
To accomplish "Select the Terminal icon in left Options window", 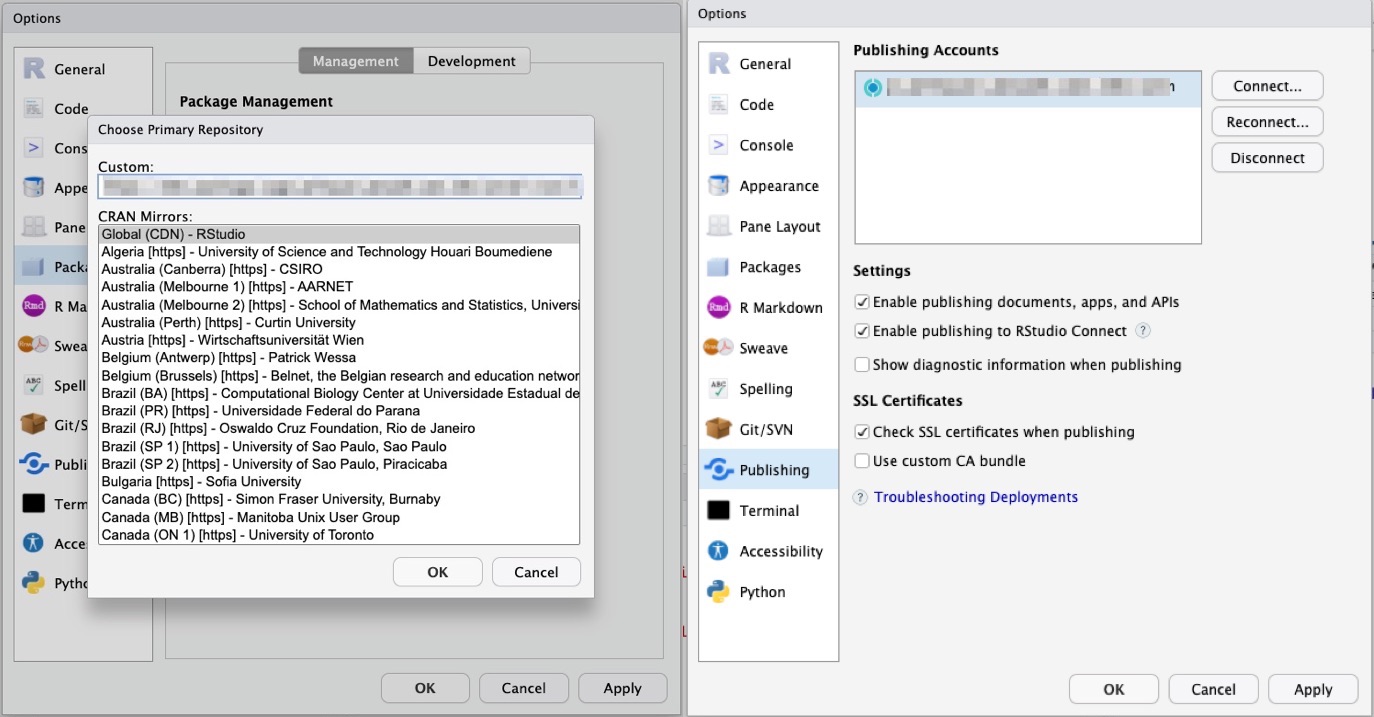I will click(x=34, y=504).
